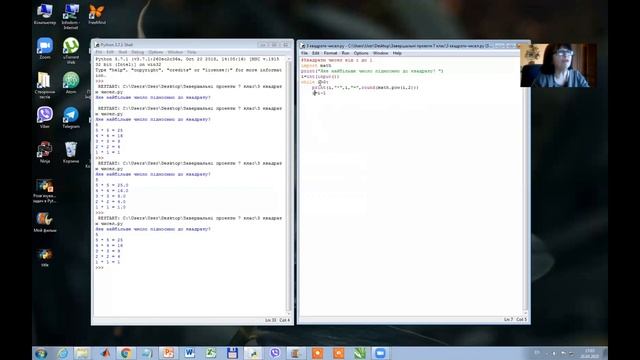Open the Window menu in the editor window
This screenshot has height=360, width=640.
click(x=380, y=53)
